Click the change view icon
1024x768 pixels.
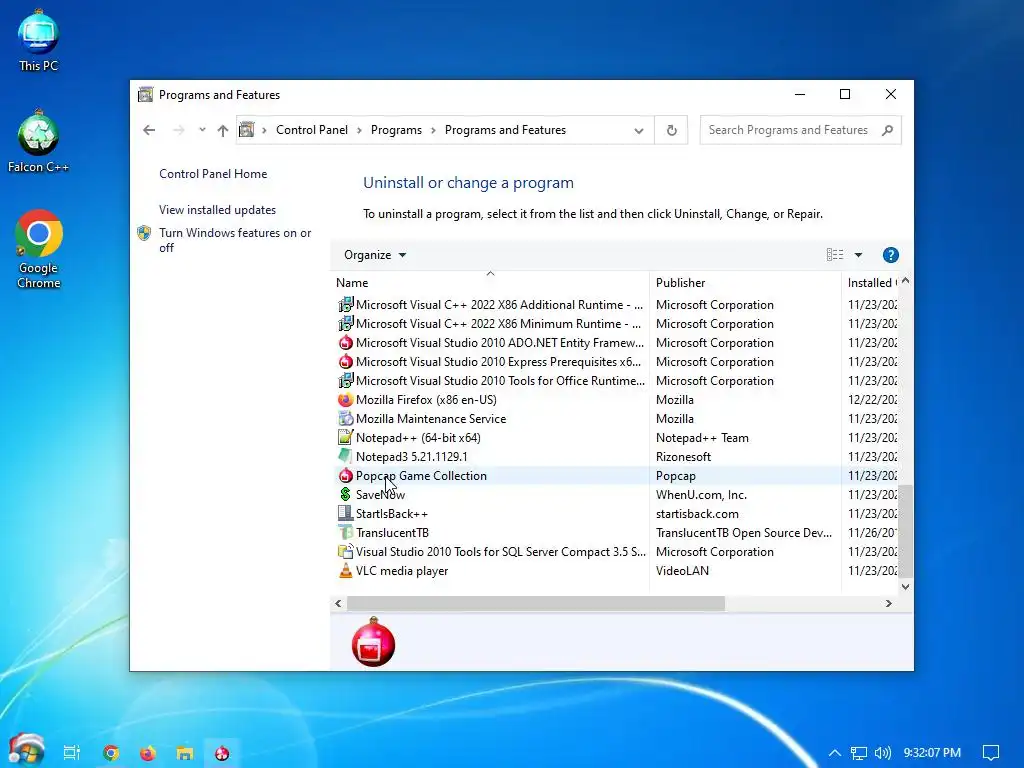click(x=835, y=255)
